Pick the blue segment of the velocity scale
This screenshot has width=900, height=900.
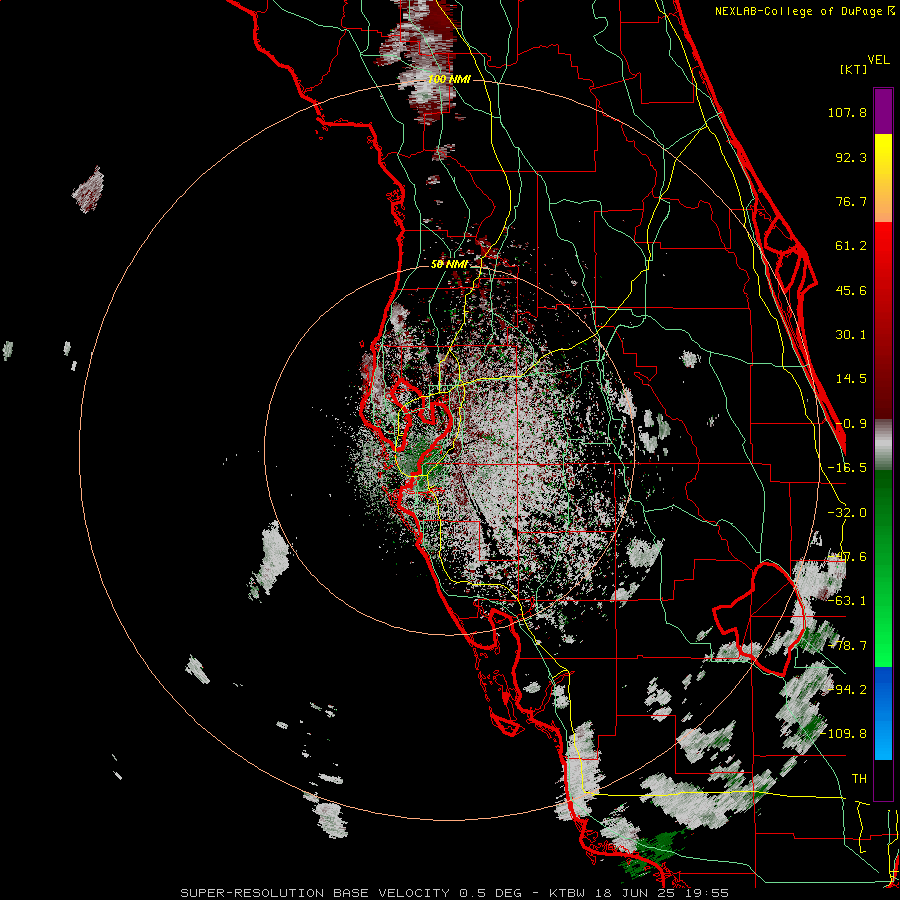click(x=883, y=713)
